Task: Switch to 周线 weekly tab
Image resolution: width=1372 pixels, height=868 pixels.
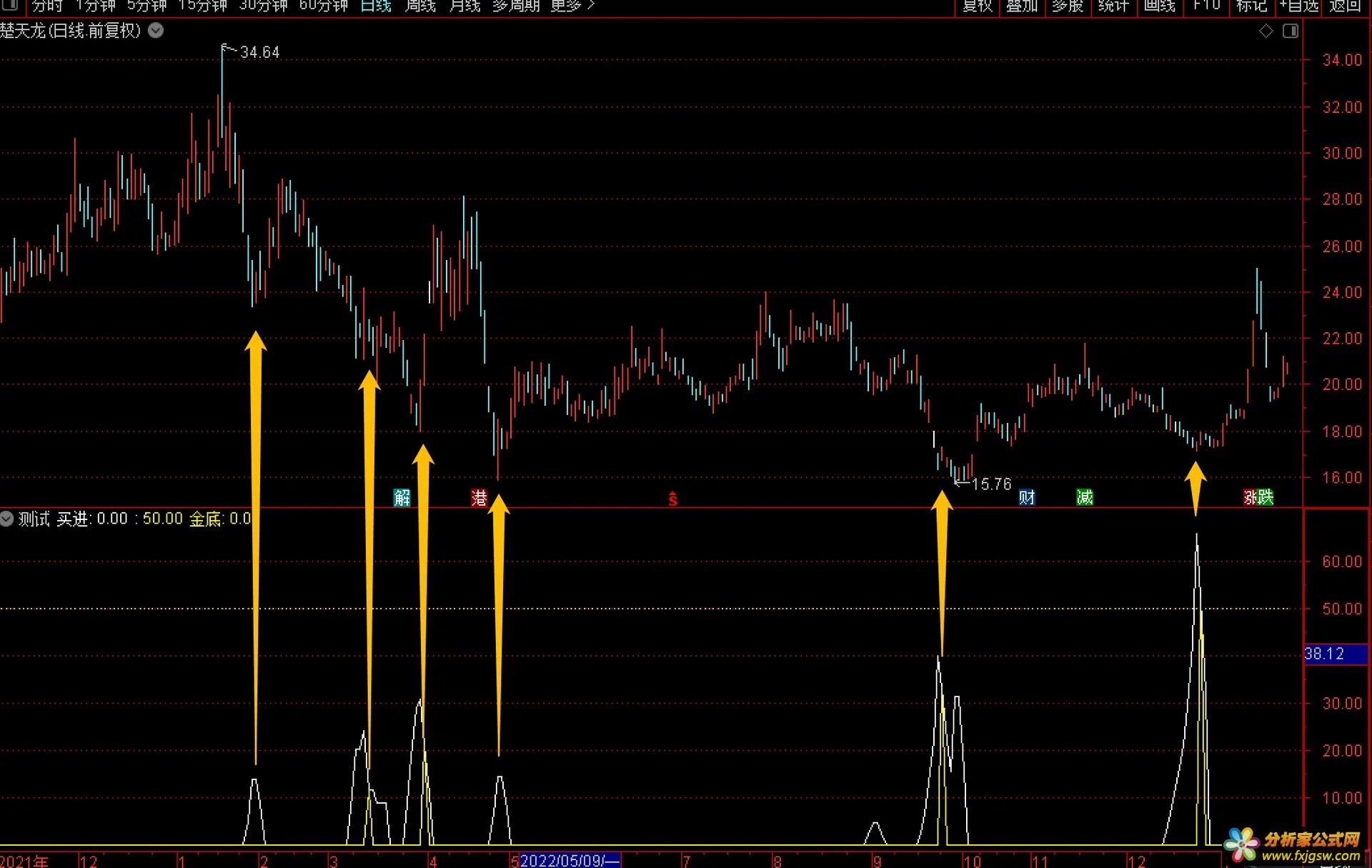Action: point(420,6)
